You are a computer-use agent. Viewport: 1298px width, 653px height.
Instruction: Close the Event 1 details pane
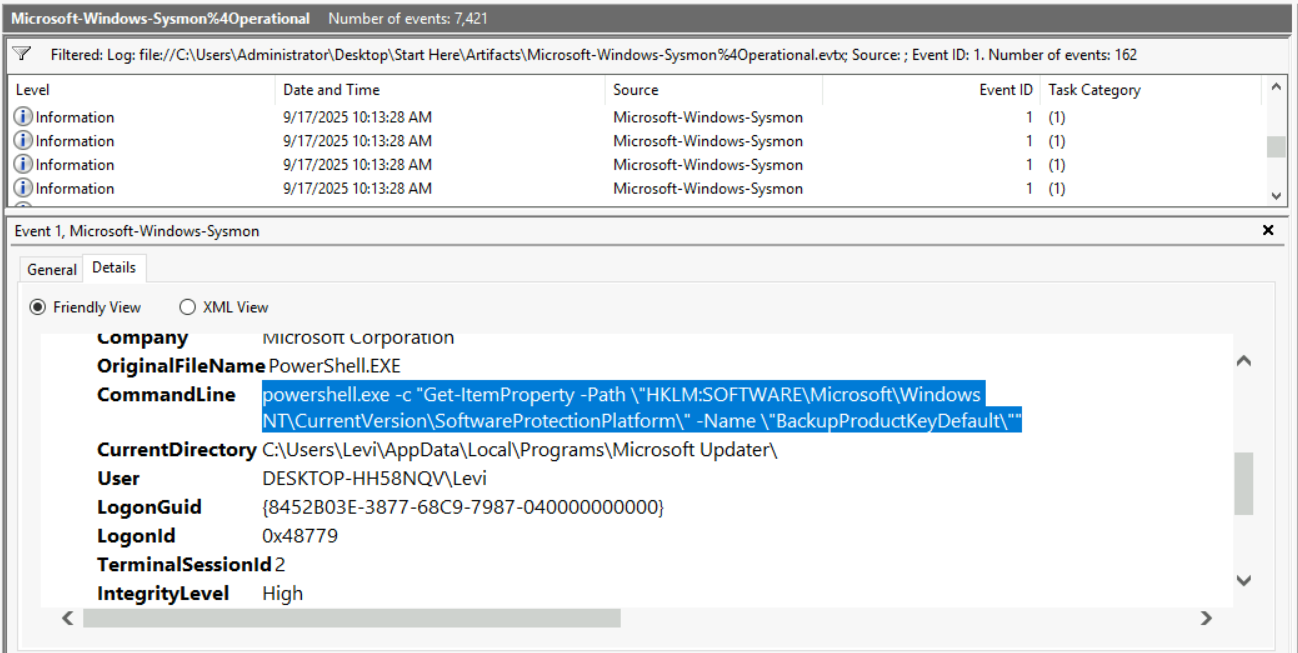pos(1268,231)
